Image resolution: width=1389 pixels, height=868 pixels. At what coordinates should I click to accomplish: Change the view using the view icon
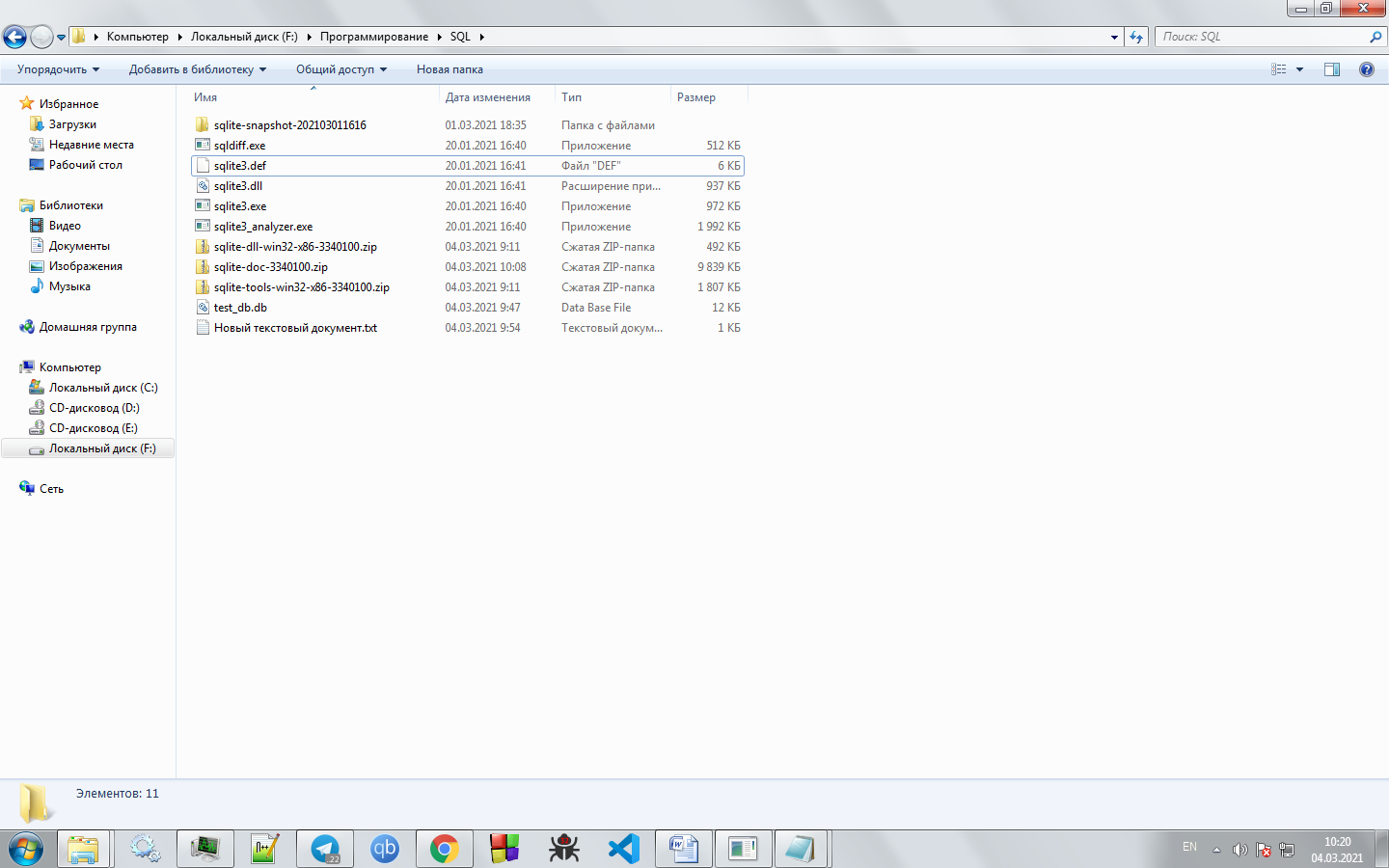[1279, 69]
